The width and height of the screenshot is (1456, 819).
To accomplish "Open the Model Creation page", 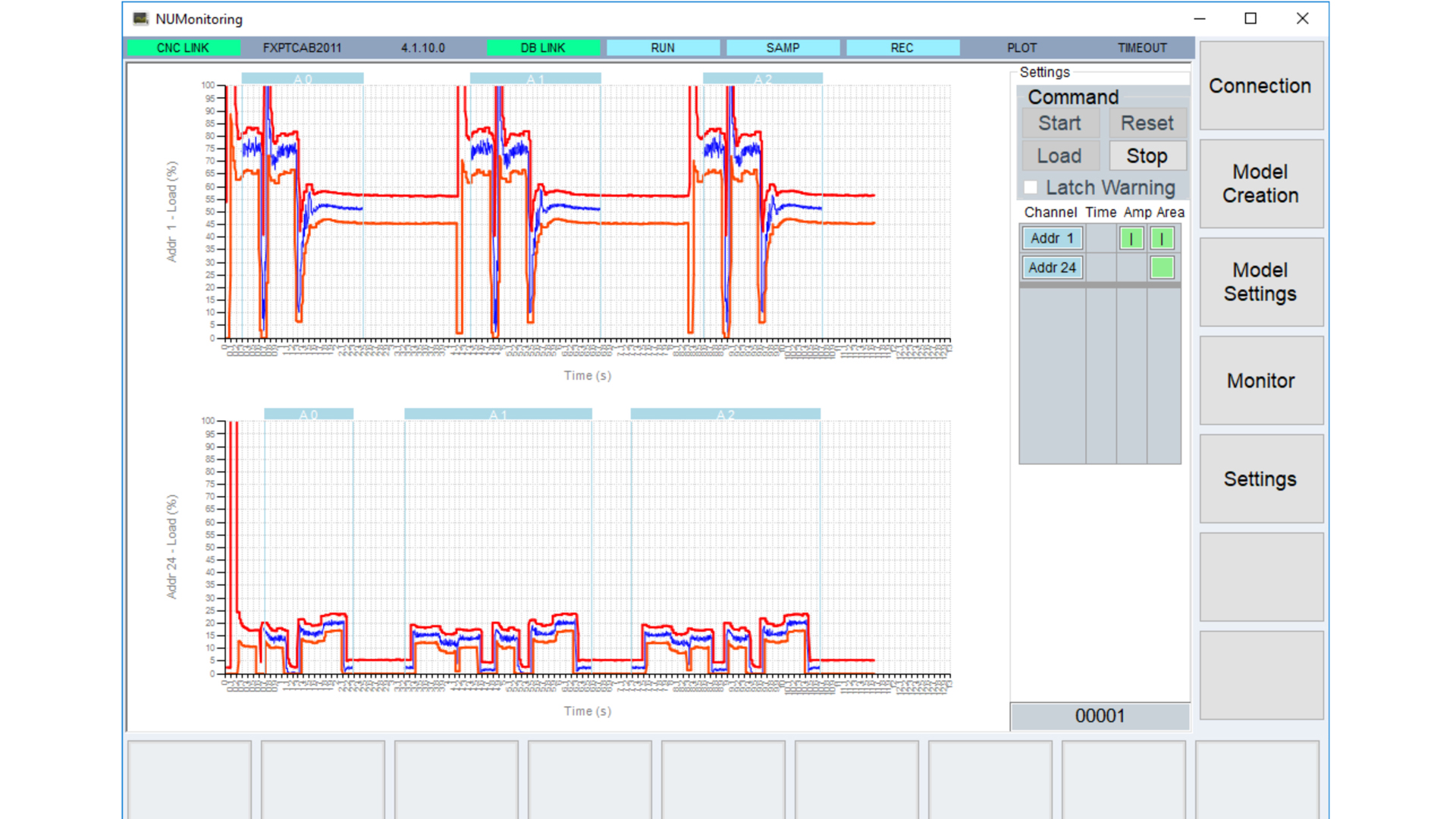I will tap(1260, 184).
